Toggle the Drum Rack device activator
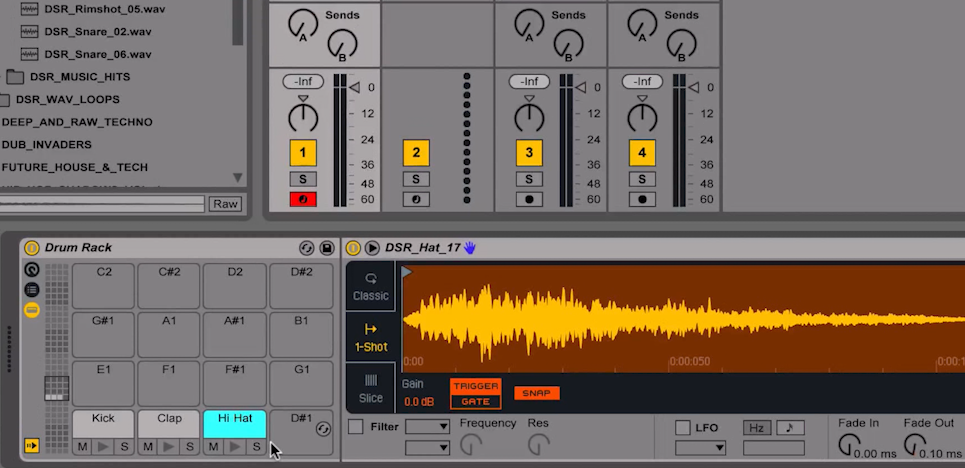This screenshot has height=468, width=965. pyautogui.click(x=31, y=248)
